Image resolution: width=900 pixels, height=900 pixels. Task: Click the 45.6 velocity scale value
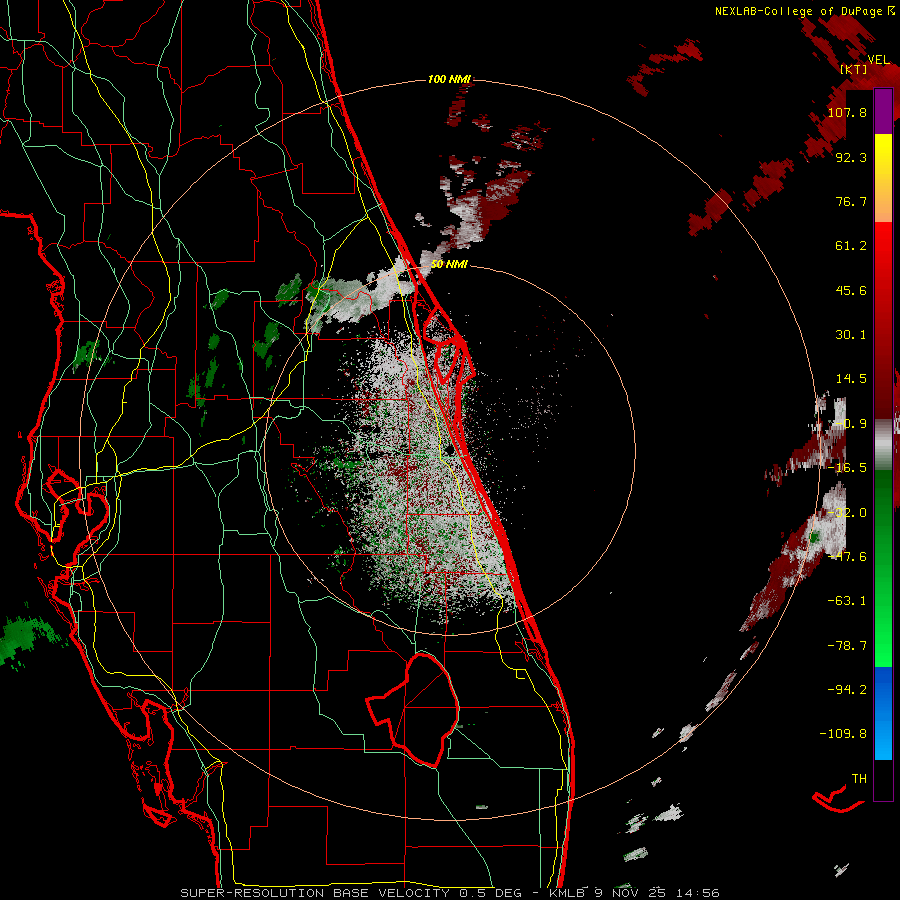tap(851, 290)
